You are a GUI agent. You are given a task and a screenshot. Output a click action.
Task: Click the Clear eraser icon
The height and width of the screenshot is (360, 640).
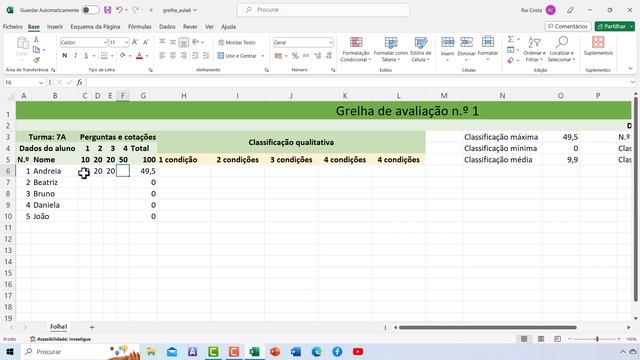[x=511, y=60]
